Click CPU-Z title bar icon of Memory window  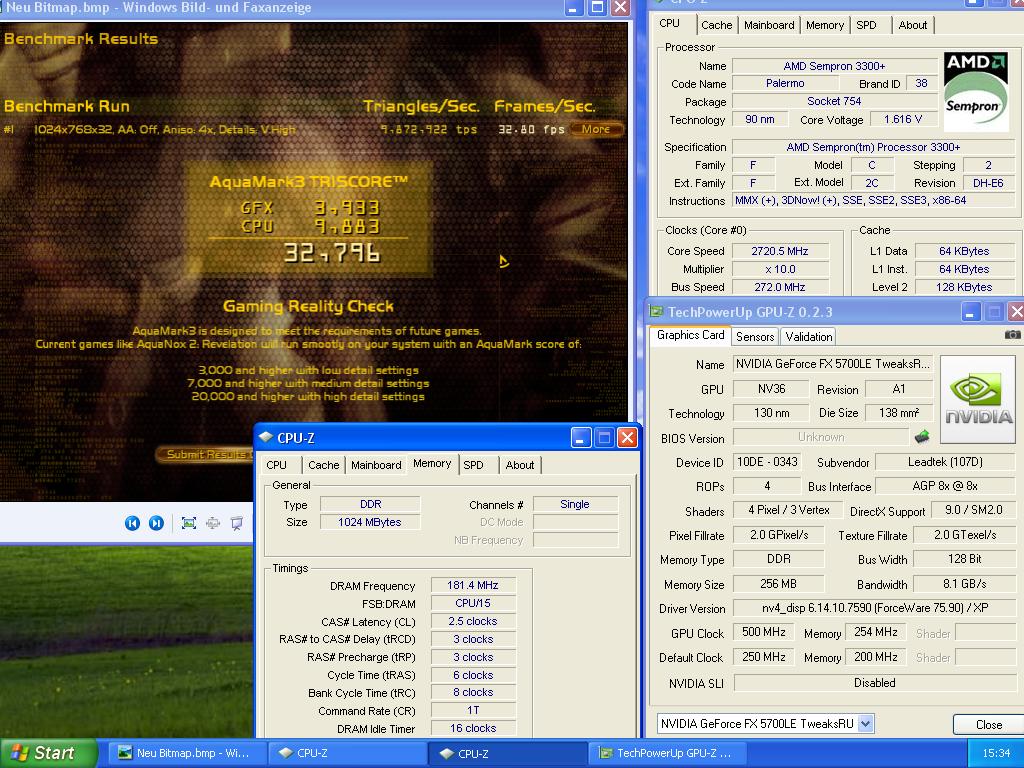(265, 437)
